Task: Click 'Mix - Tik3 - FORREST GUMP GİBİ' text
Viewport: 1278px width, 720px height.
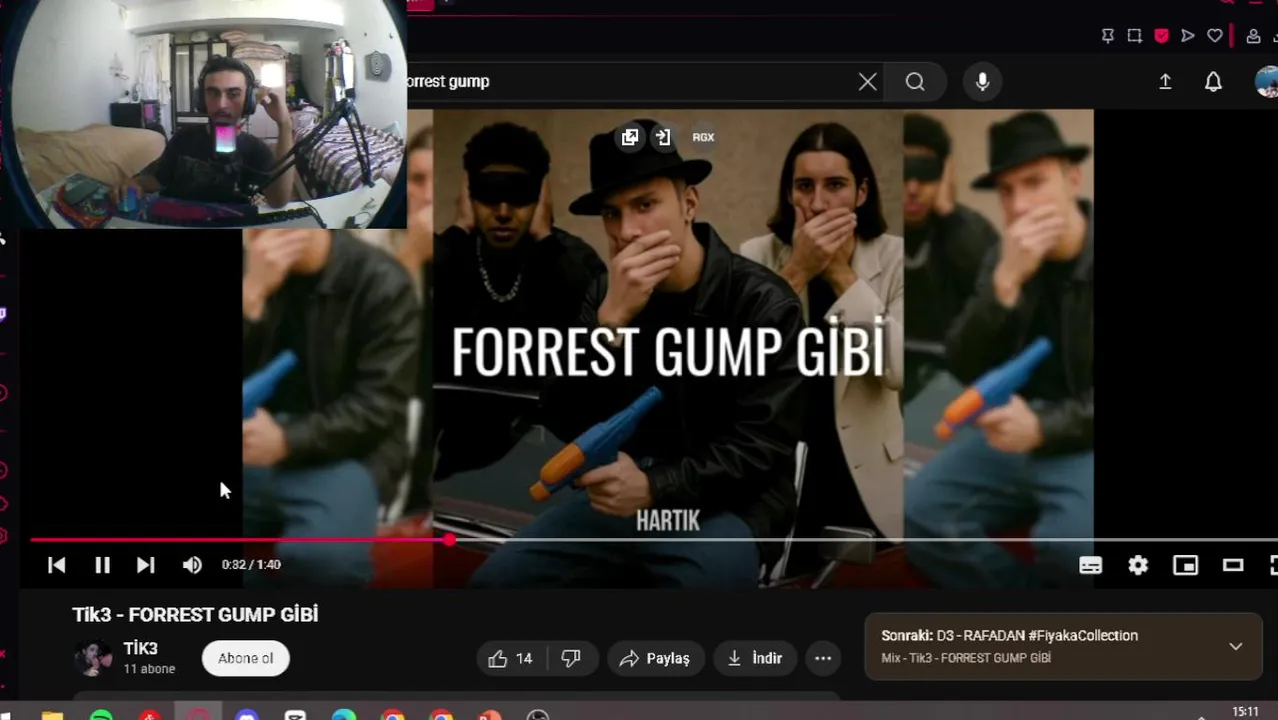Action: pos(966,658)
